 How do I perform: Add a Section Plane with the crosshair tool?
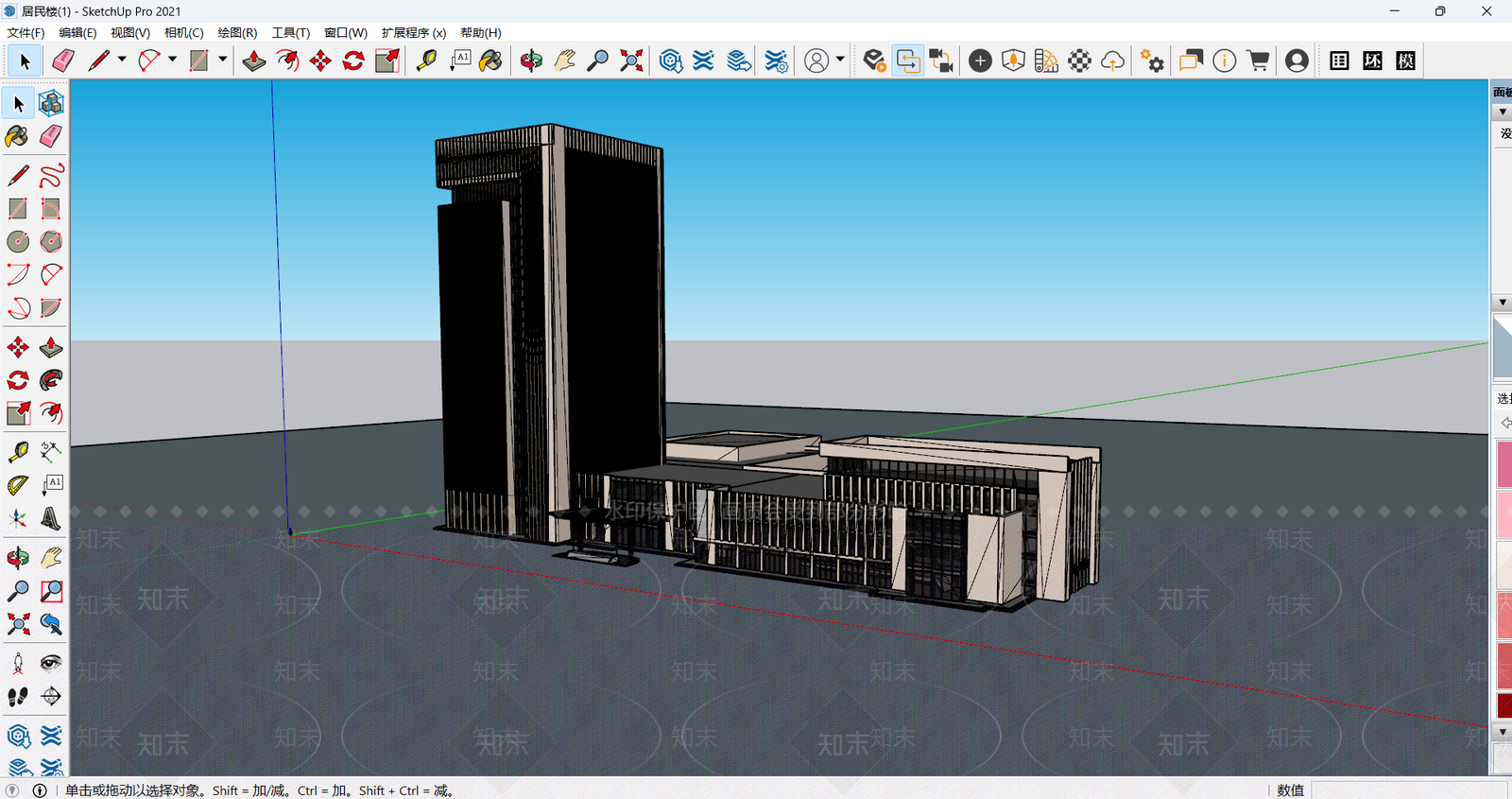click(51, 697)
